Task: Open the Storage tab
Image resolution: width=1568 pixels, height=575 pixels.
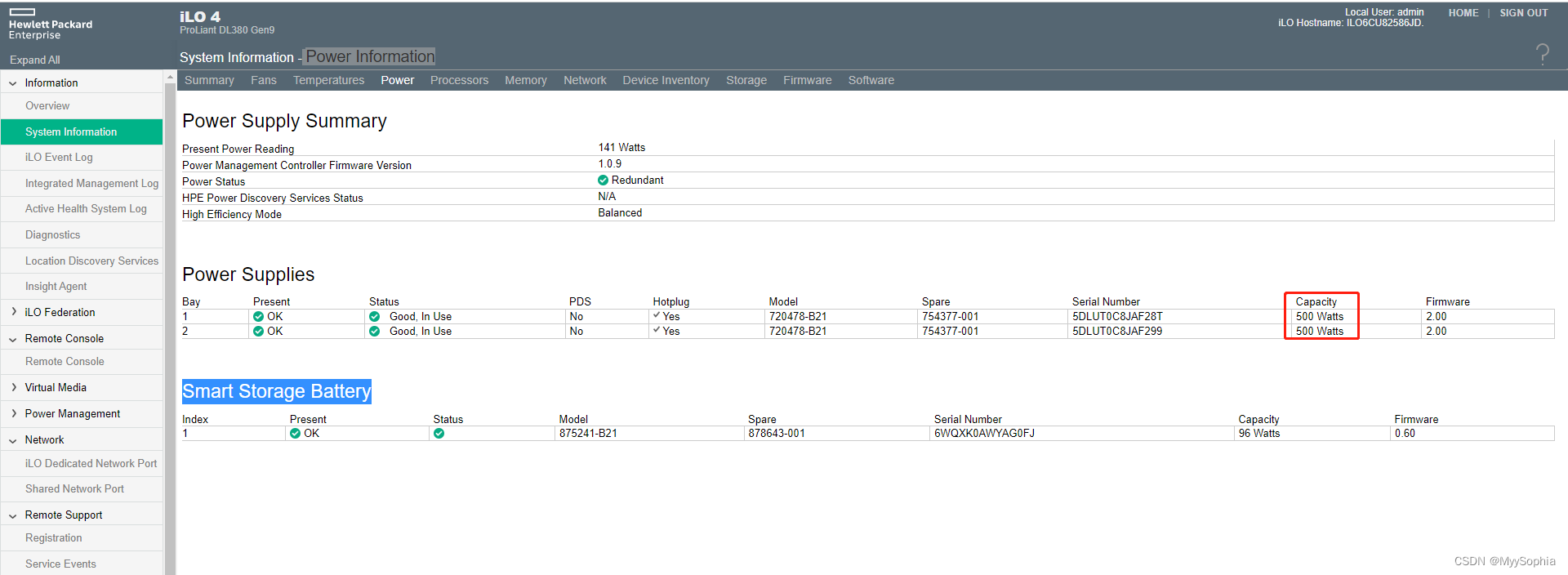Action: [x=746, y=80]
